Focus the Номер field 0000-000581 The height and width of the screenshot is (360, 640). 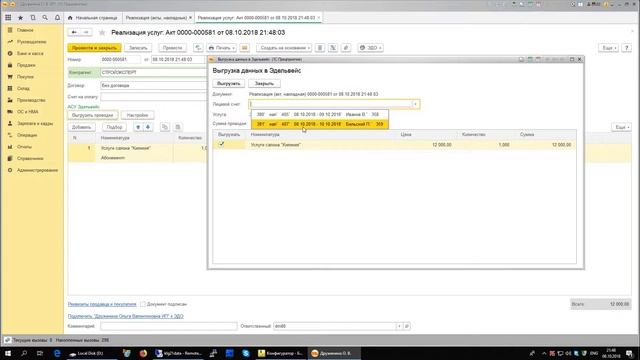point(120,60)
